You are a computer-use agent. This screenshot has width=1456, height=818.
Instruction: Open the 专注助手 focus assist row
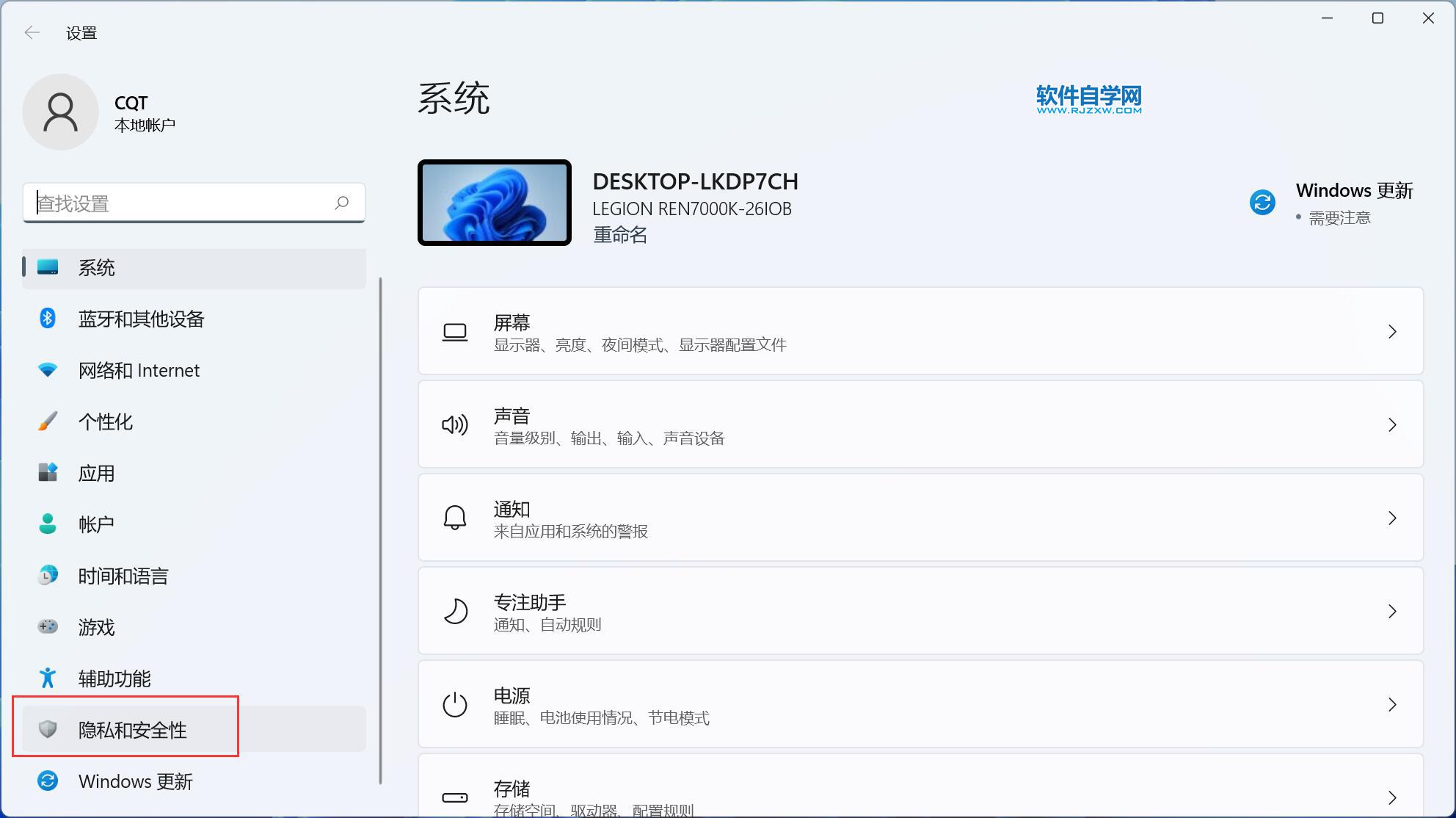tap(920, 612)
